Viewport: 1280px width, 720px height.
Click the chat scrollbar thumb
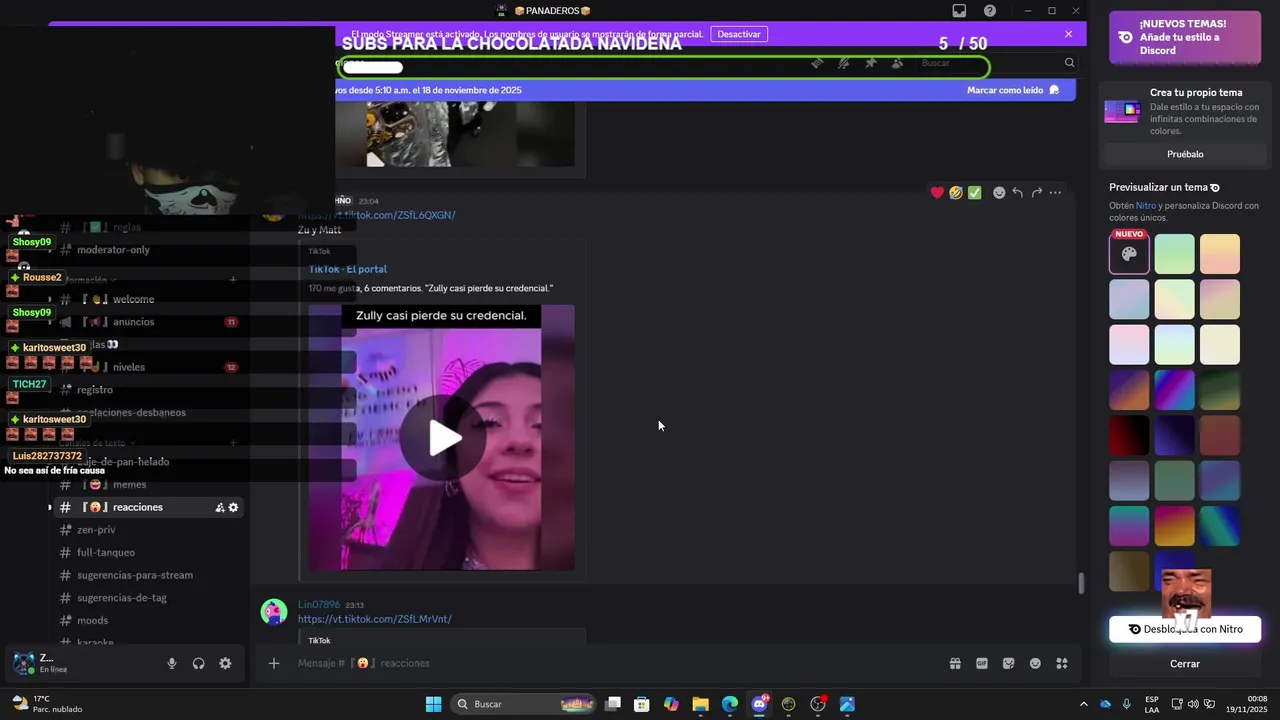point(1080,583)
